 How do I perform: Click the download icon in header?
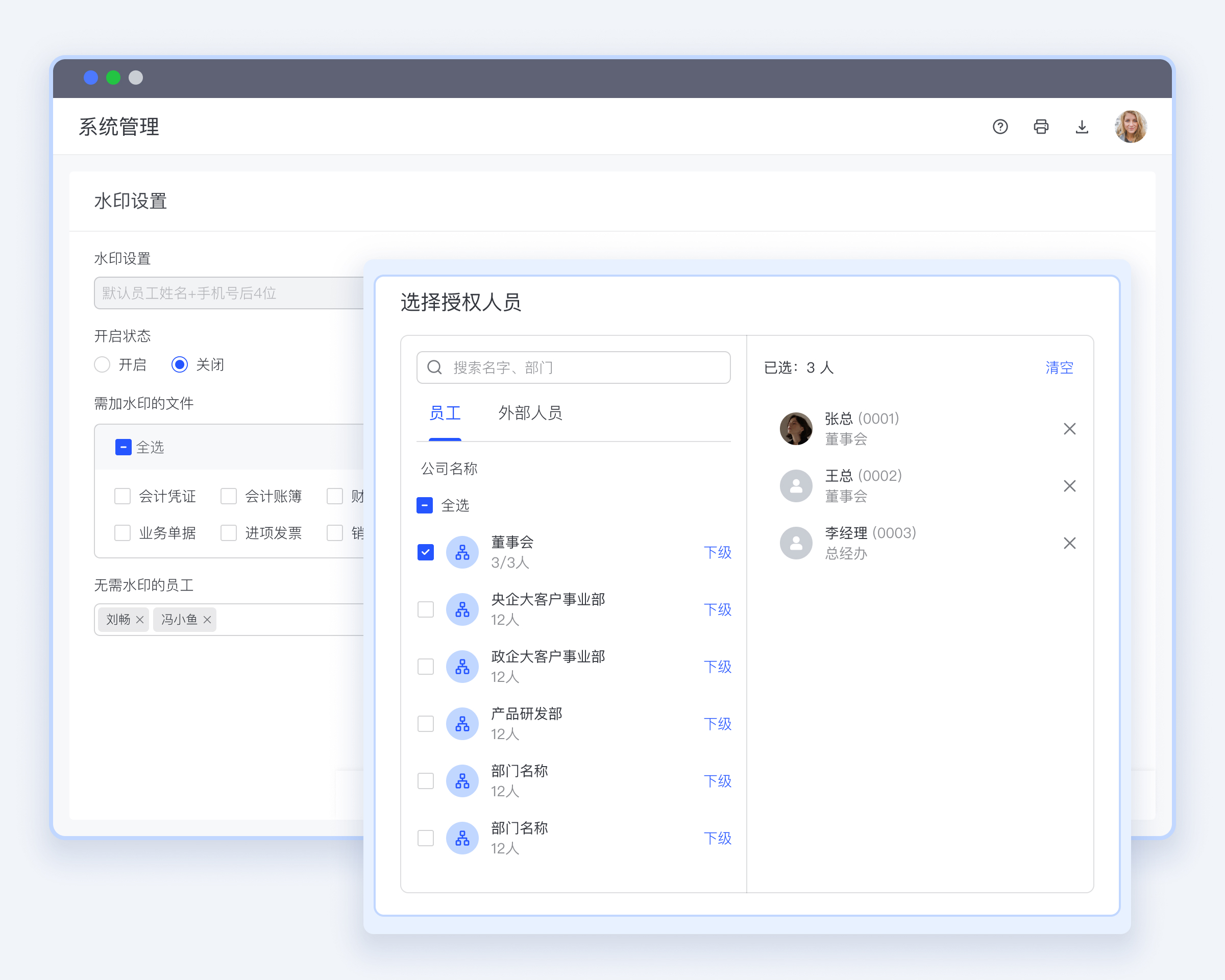coord(1082,127)
